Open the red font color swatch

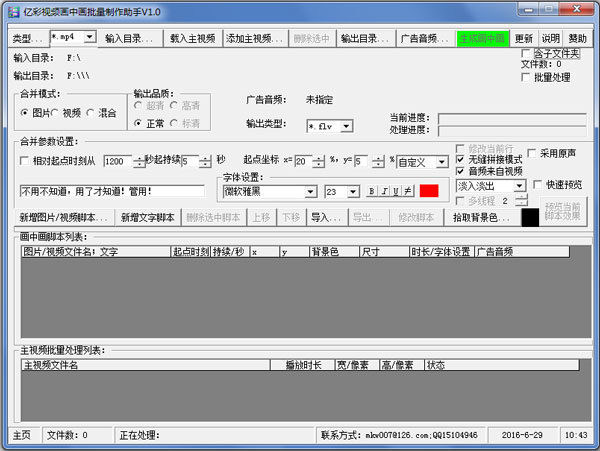(429, 191)
